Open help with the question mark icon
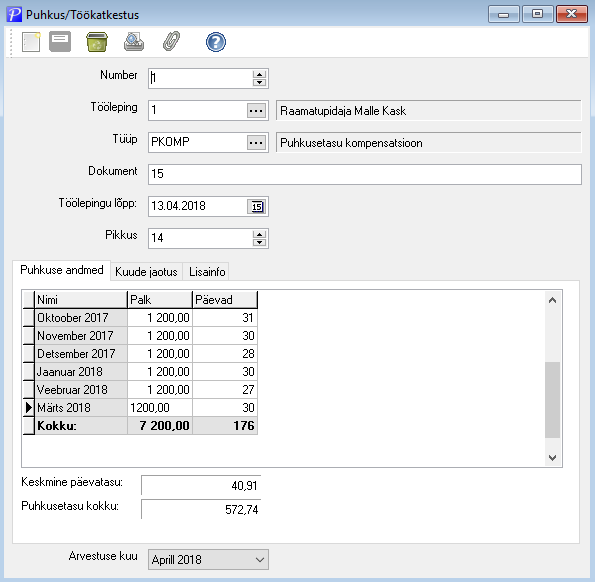Viewport: 595px width, 582px height. coord(216,42)
